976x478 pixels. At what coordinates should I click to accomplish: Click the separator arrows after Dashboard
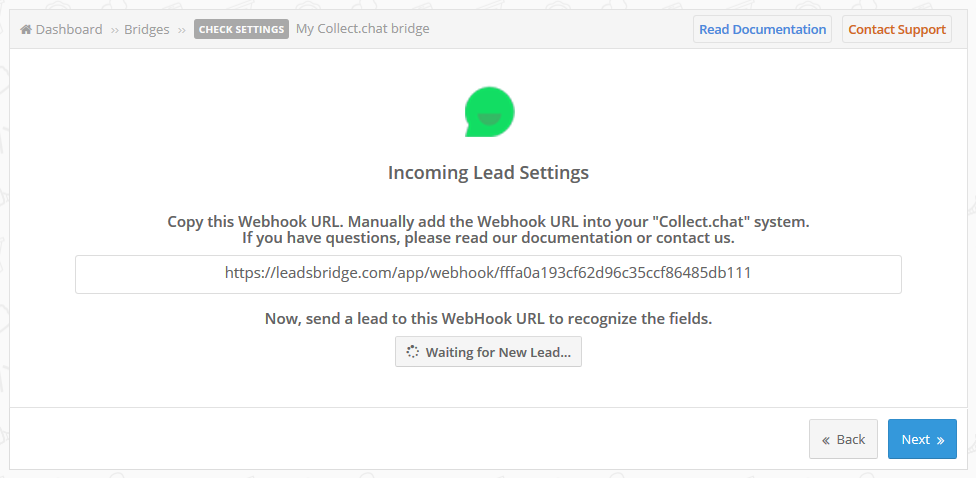pyautogui.click(x=115, y=30)
